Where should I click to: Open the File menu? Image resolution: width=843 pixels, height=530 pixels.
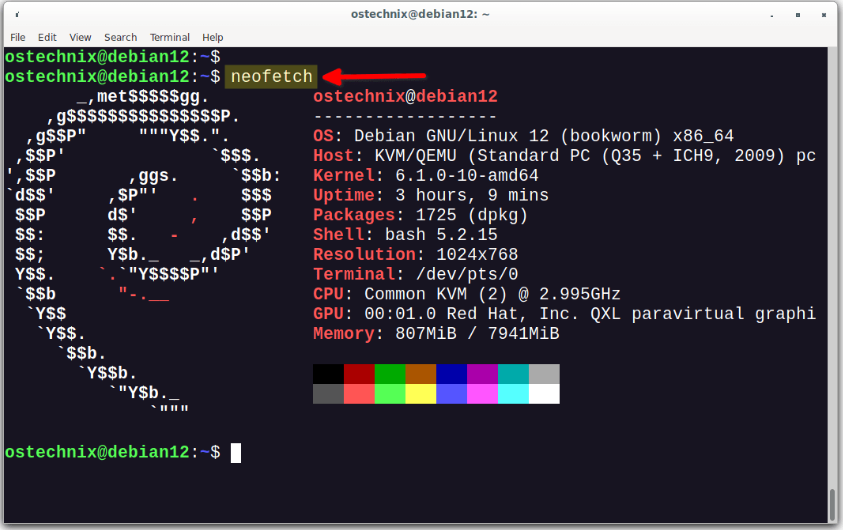point(18,37)
